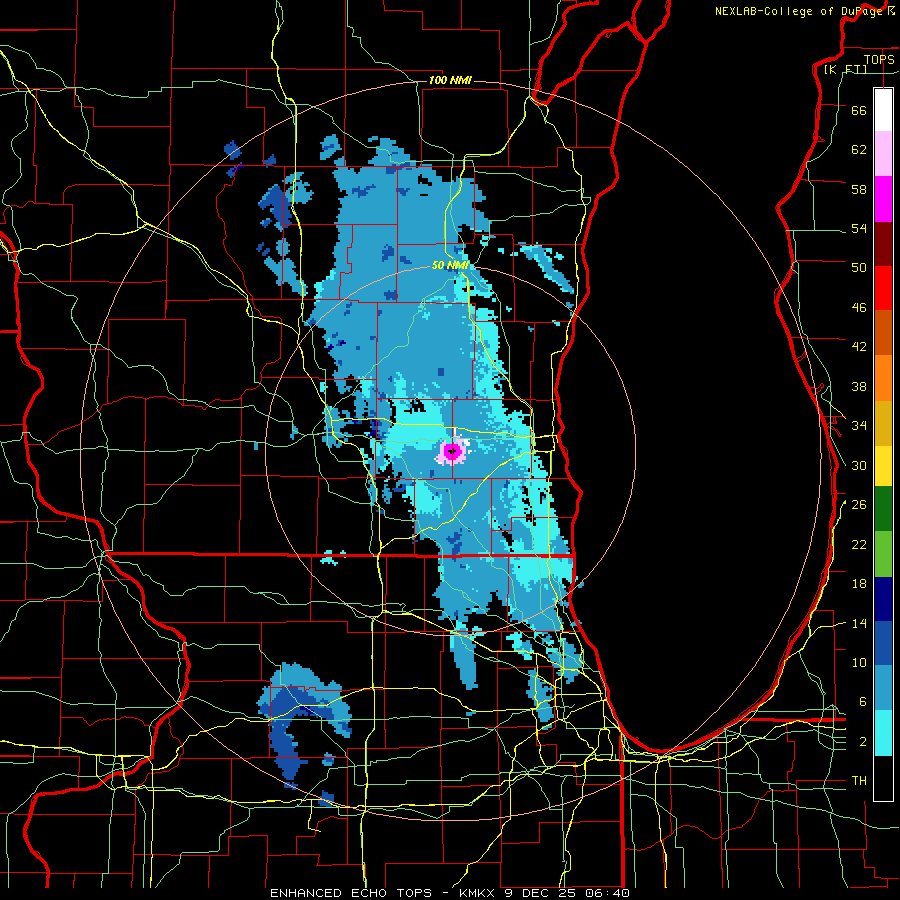Viewport: 900px width, 900px height.
Task: Click the '100 NMI' range ring label
Action: click(450, 80)
